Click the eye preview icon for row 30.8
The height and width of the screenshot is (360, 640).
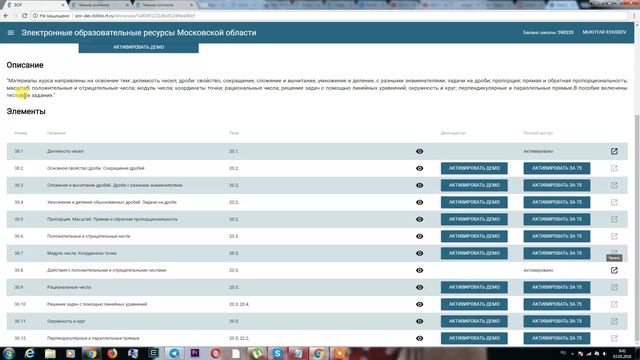pyautogui.click(x=419, y=270)
